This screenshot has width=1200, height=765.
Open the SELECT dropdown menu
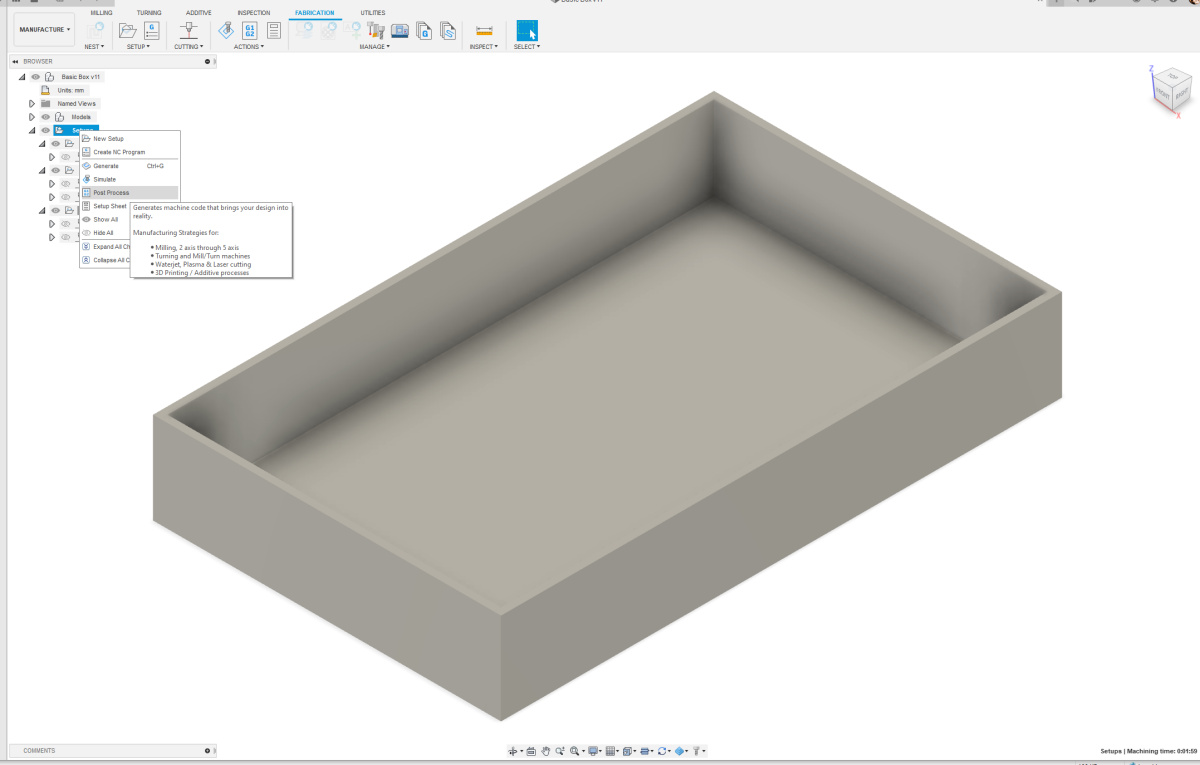click(527, 46)
